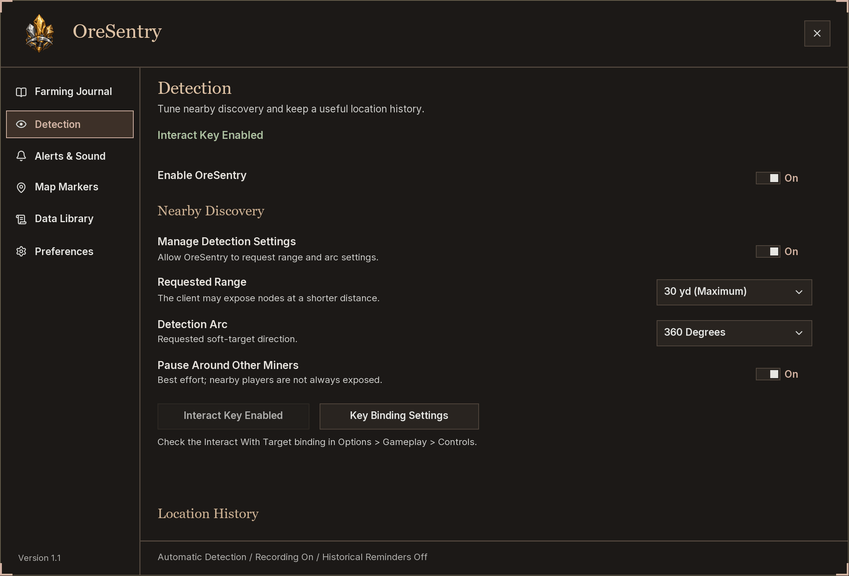This screenshot has width=849, height=576.
Task: Click the Interact Key Enabled button
Action: coord(233,416)
